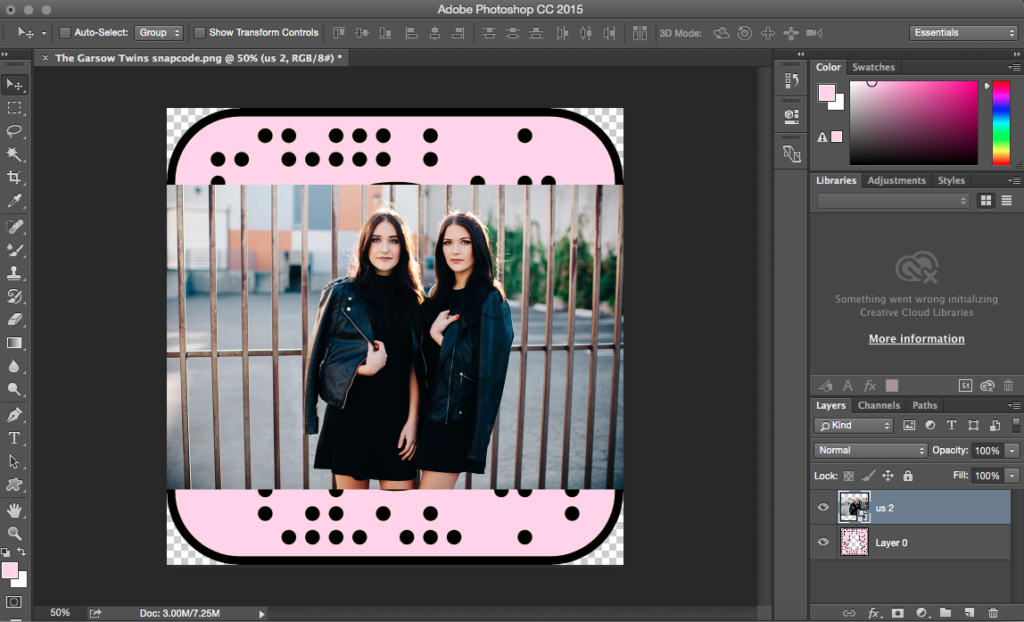Swap foreground and background colors

21,551
